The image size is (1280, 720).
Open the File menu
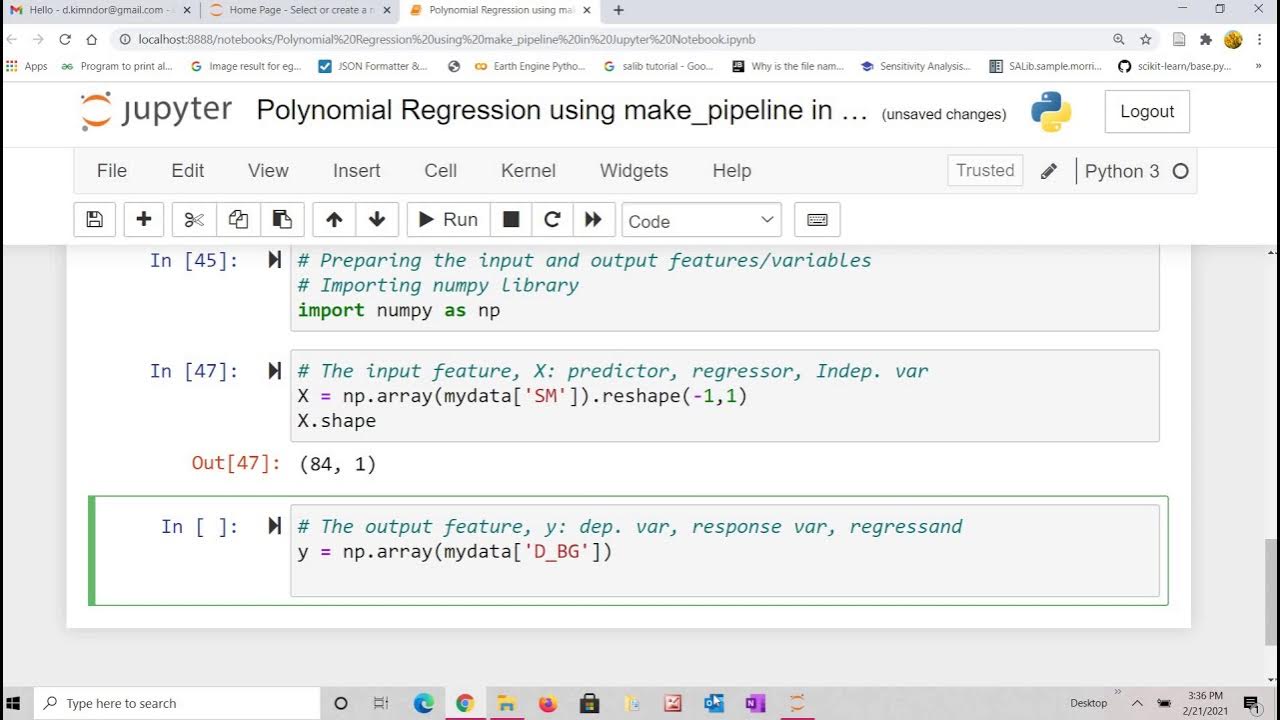[112, 171]
